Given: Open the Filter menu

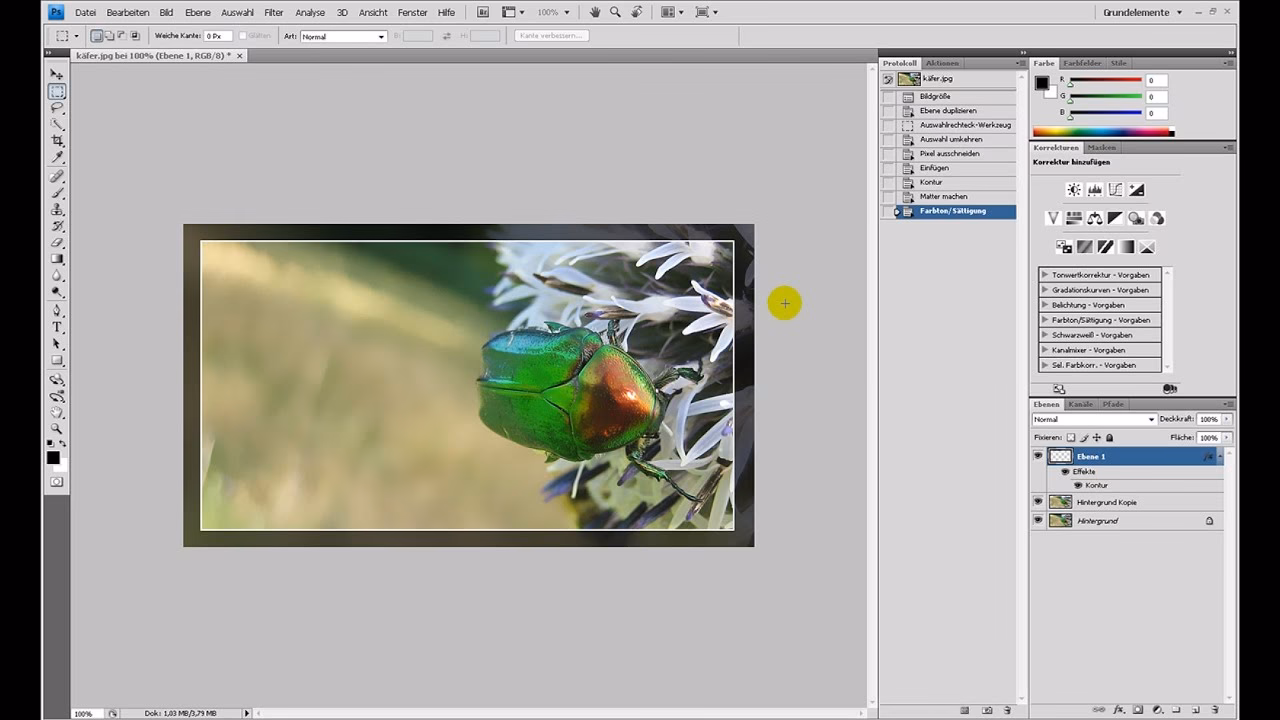Looking at the screenshot, I should 273,12.
